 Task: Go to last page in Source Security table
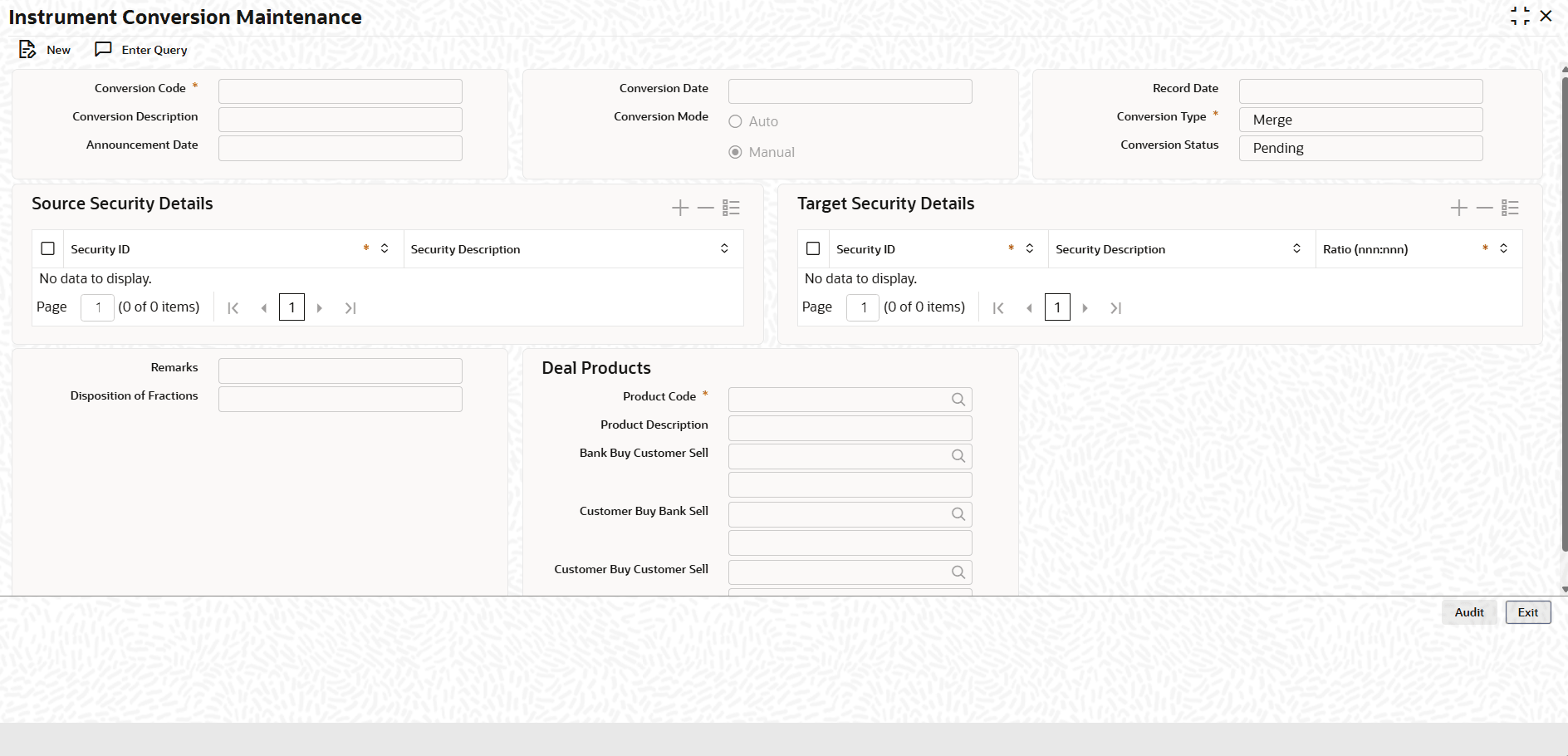pos(350,308)
